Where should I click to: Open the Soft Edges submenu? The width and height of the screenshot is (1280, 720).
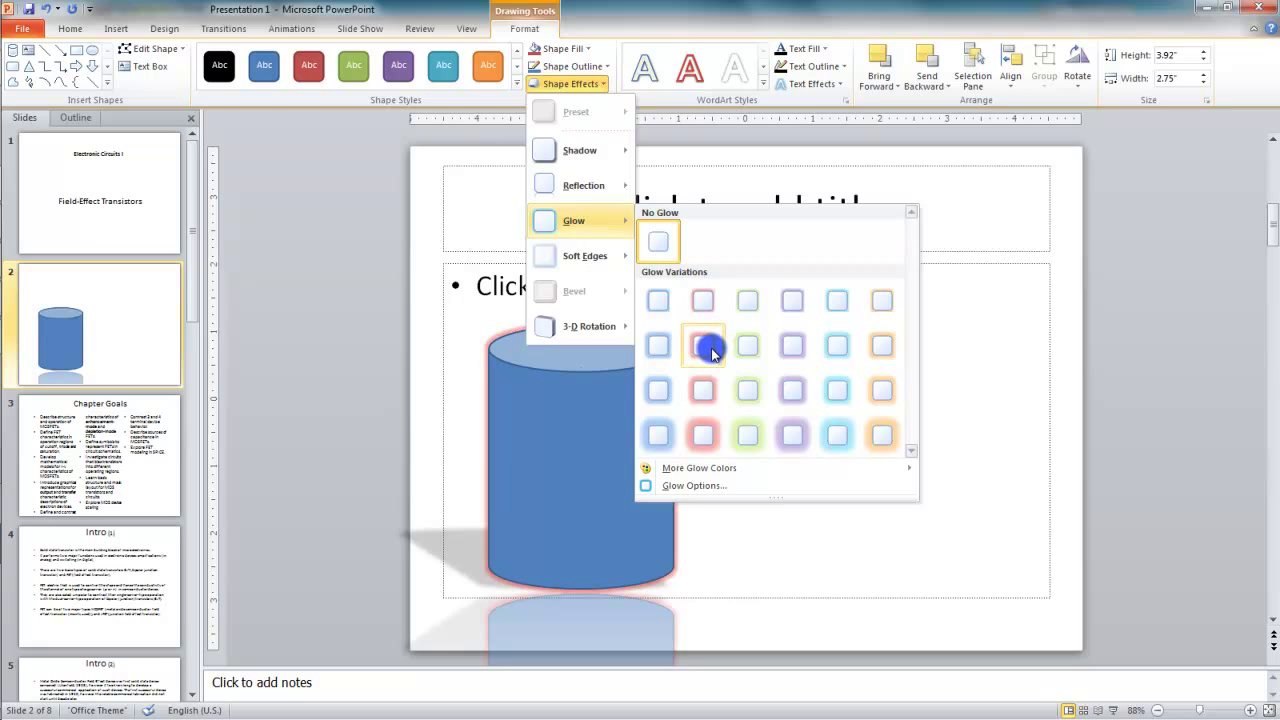[x=580, y=256]
